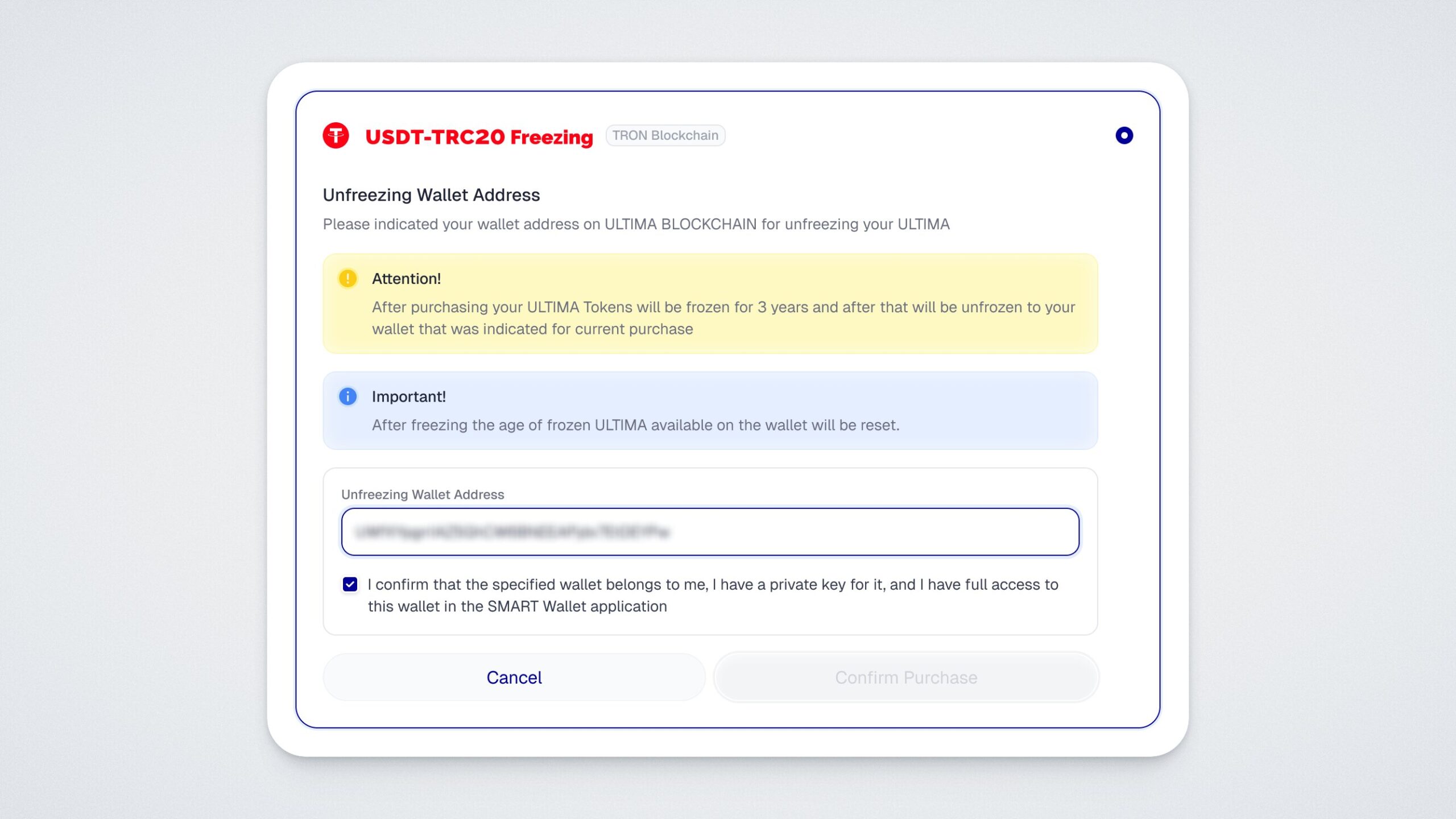The image size is (1456, 819).
Task: Click the small label above the wallet input
Action: 423,495
